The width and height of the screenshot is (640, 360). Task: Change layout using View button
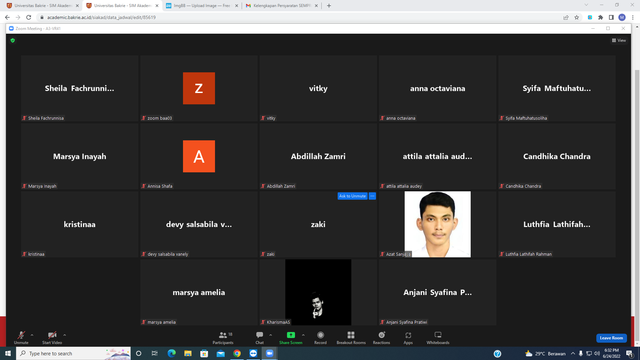point(619,40)
